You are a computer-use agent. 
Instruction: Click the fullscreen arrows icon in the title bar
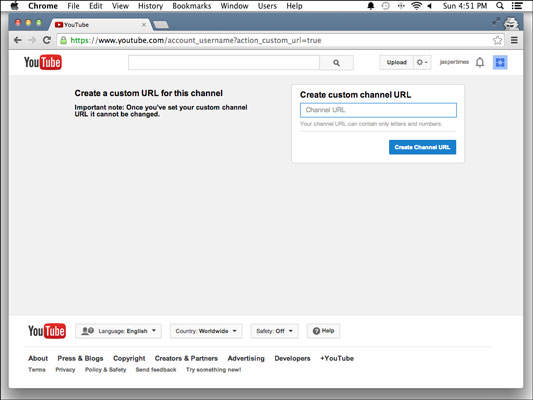[x=496, y=21]
